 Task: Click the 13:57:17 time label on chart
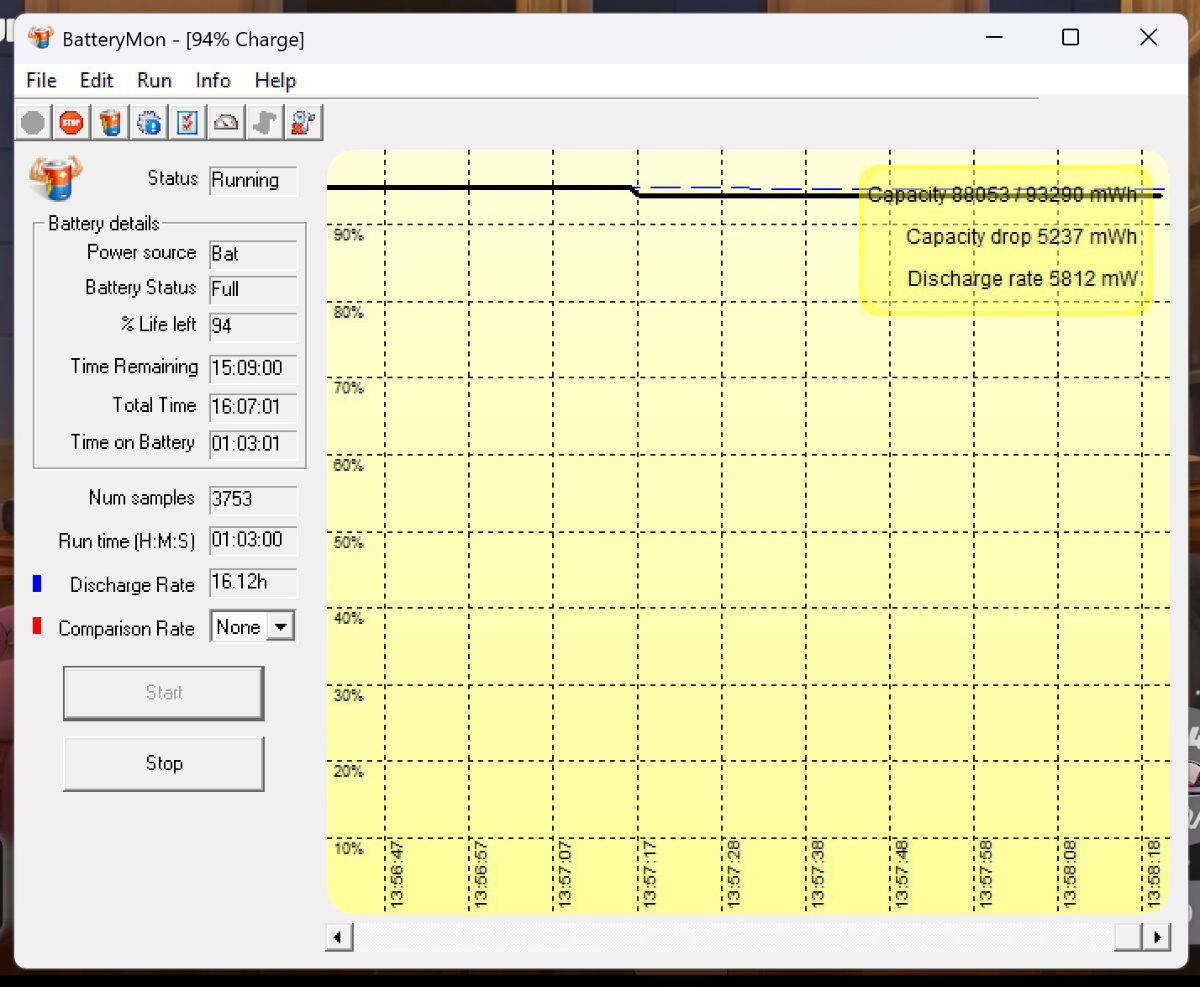[x=649, y=875]
